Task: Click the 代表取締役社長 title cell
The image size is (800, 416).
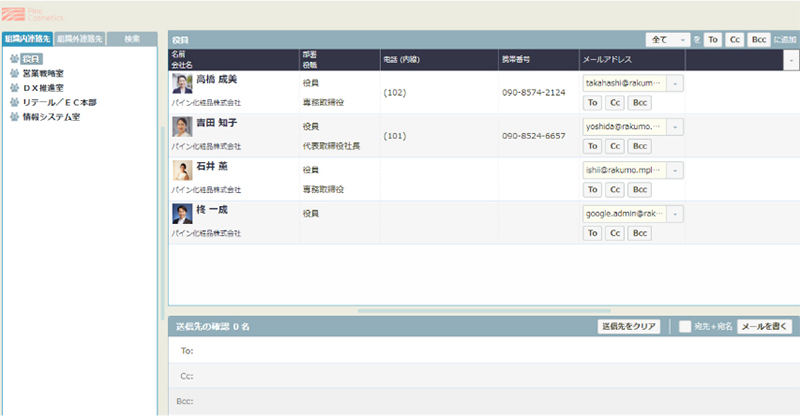Action: 331,146
